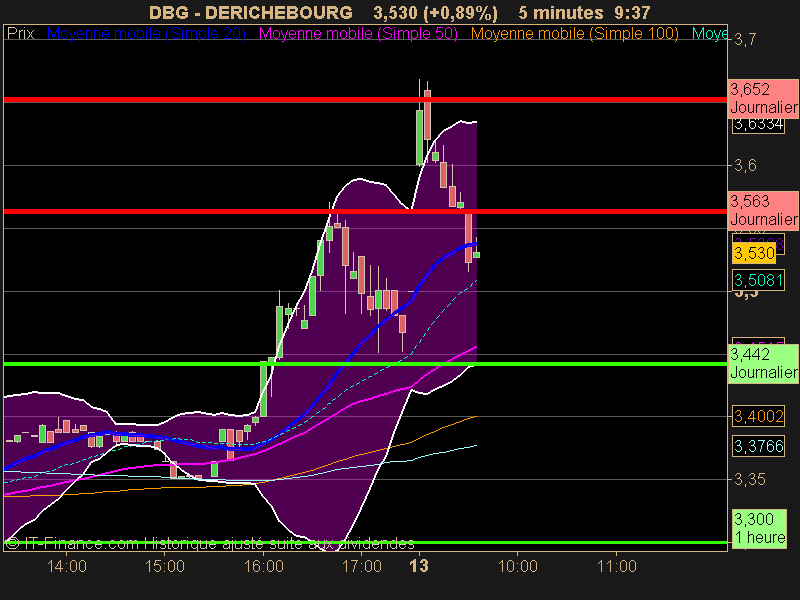Click the 3,7 price axis label
The width and height of the screenshot is (800, 600).
coord(745,40)
